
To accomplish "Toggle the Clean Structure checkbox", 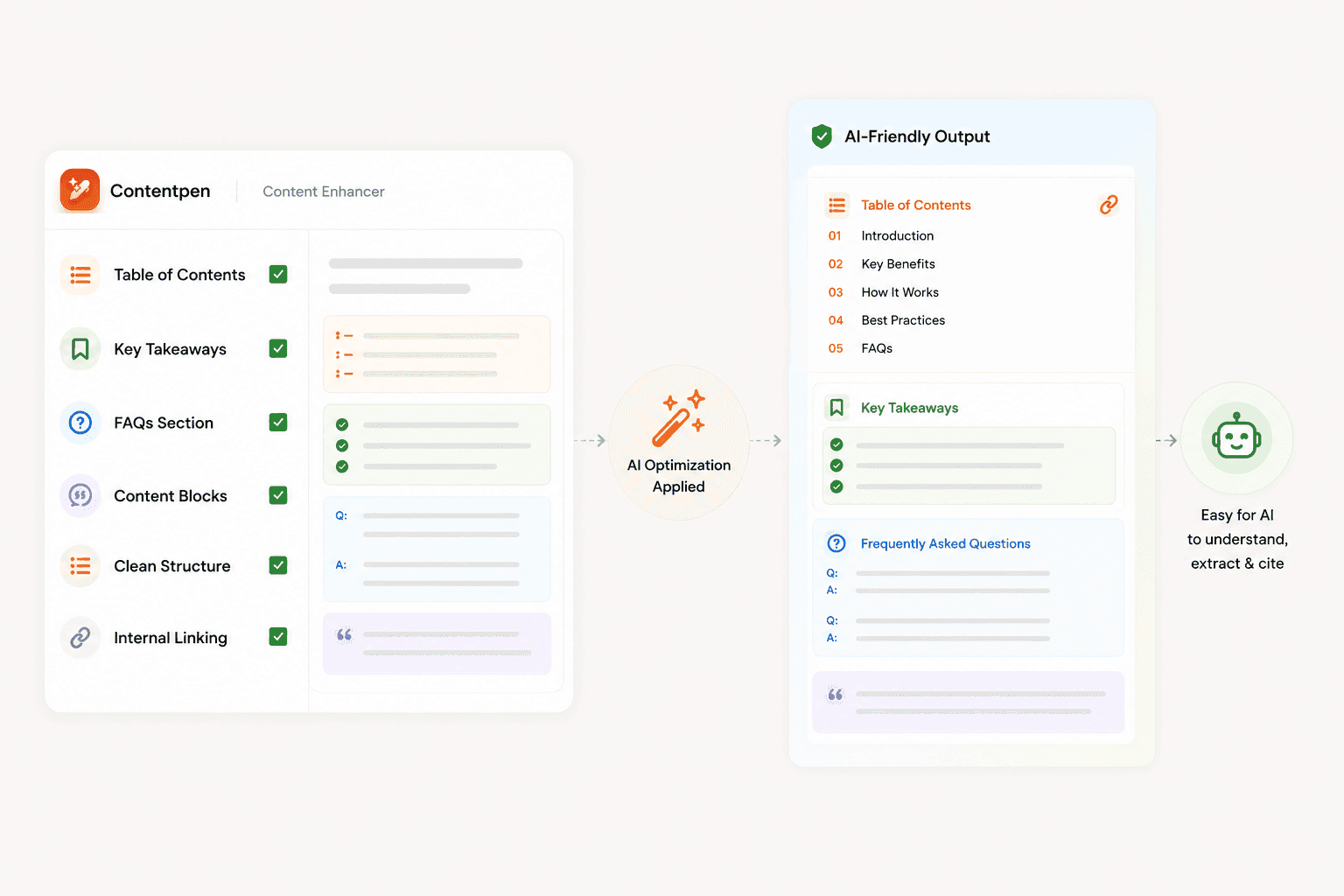I will pyautogui.click(x=278, y=565).
